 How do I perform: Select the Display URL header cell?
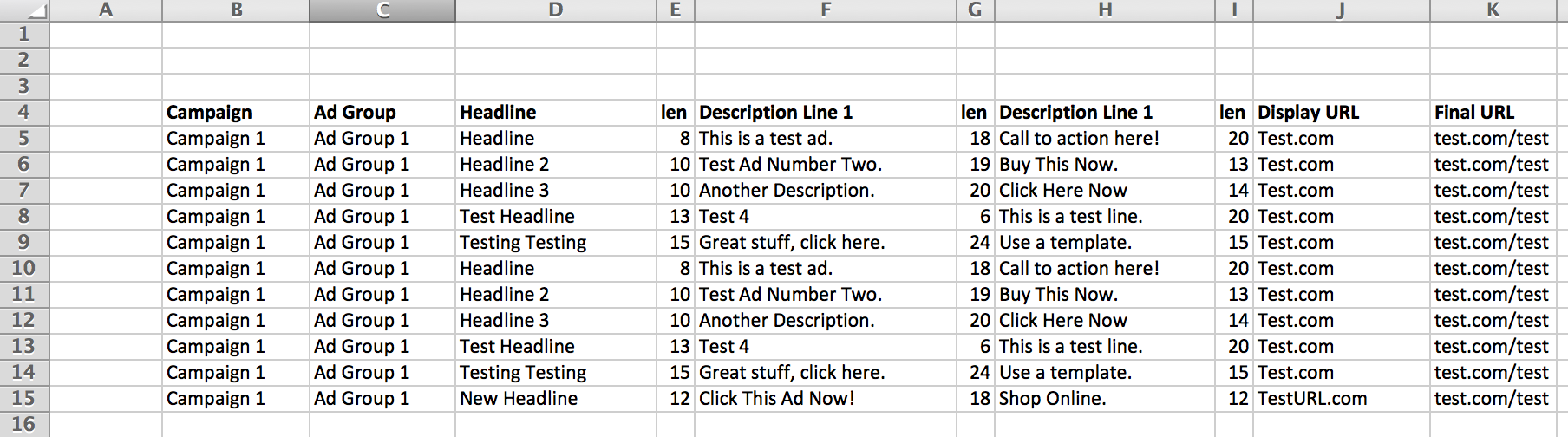click(1342, 112)
